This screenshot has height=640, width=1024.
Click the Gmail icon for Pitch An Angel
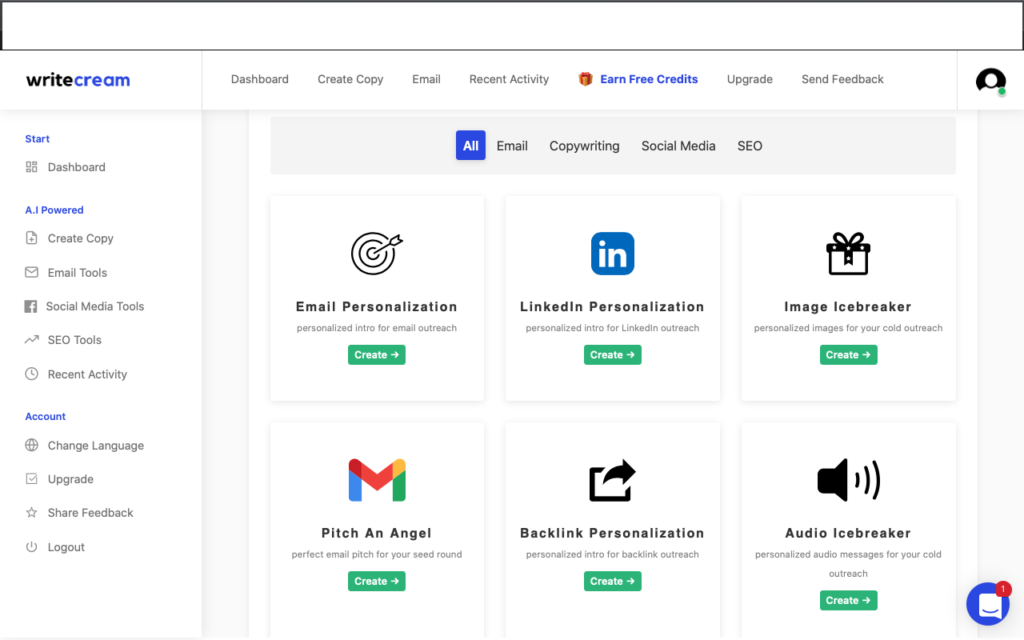[377, 480]
